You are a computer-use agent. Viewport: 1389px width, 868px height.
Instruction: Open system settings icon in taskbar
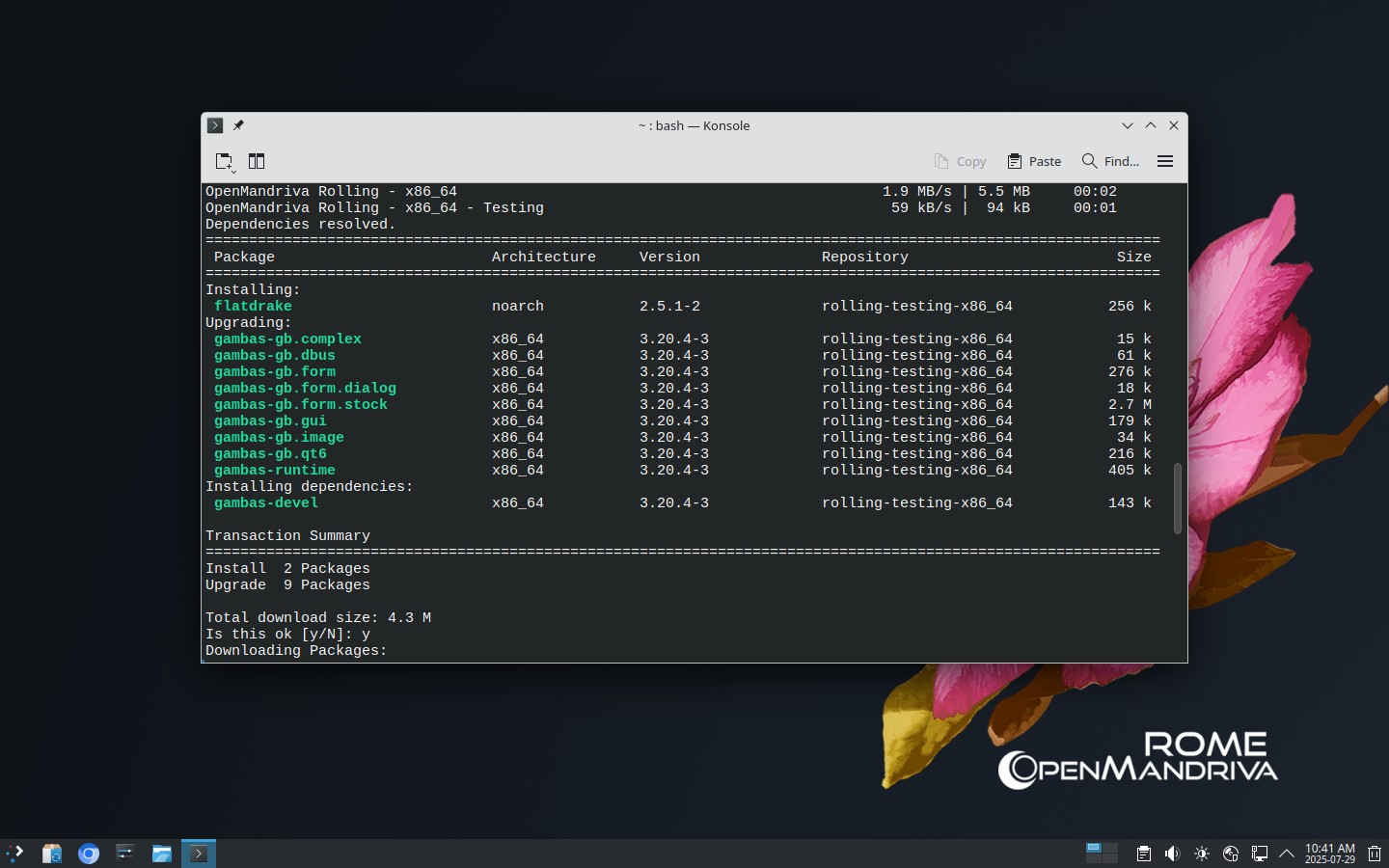124,854
